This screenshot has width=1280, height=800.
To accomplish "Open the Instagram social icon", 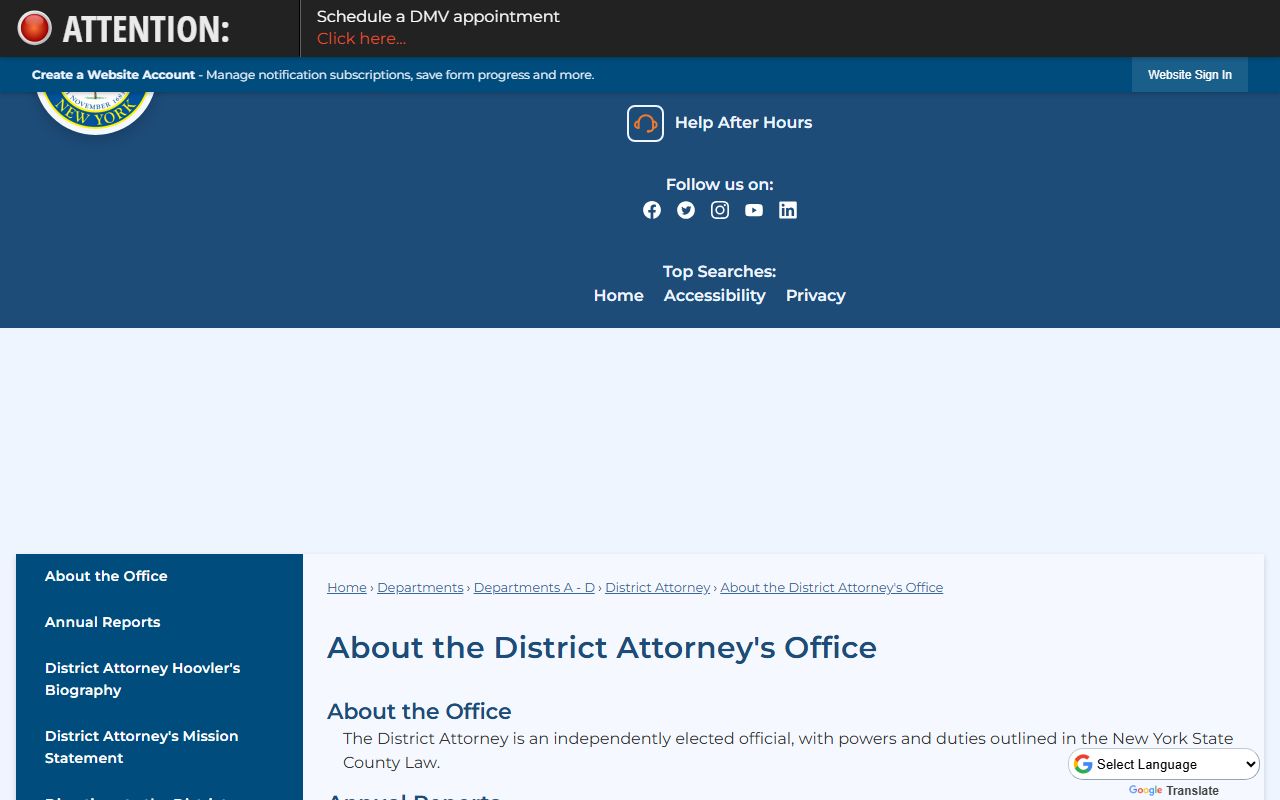I will (x=720, y=210).
